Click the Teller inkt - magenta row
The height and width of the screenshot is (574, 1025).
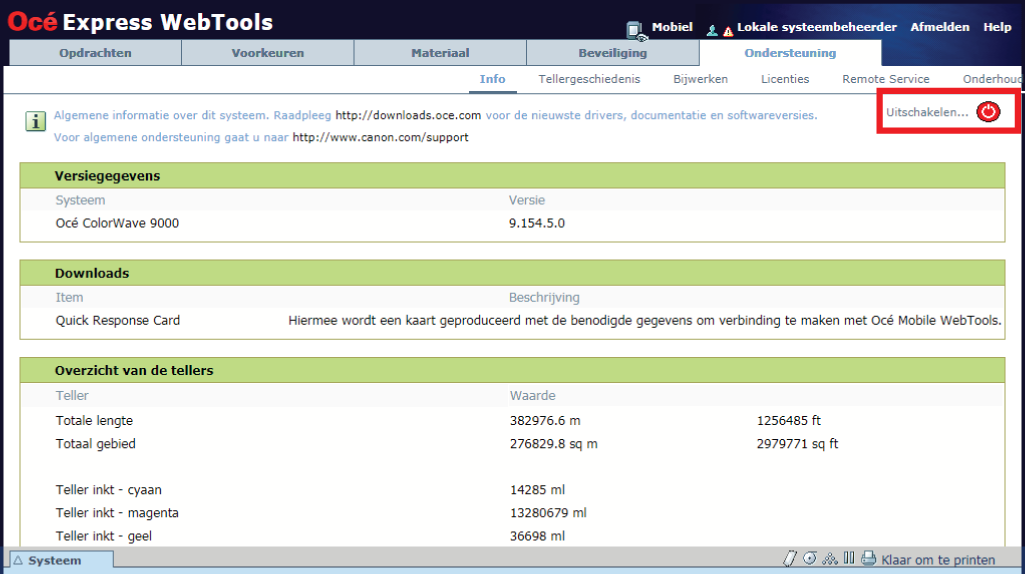click(x=117, y=513)
